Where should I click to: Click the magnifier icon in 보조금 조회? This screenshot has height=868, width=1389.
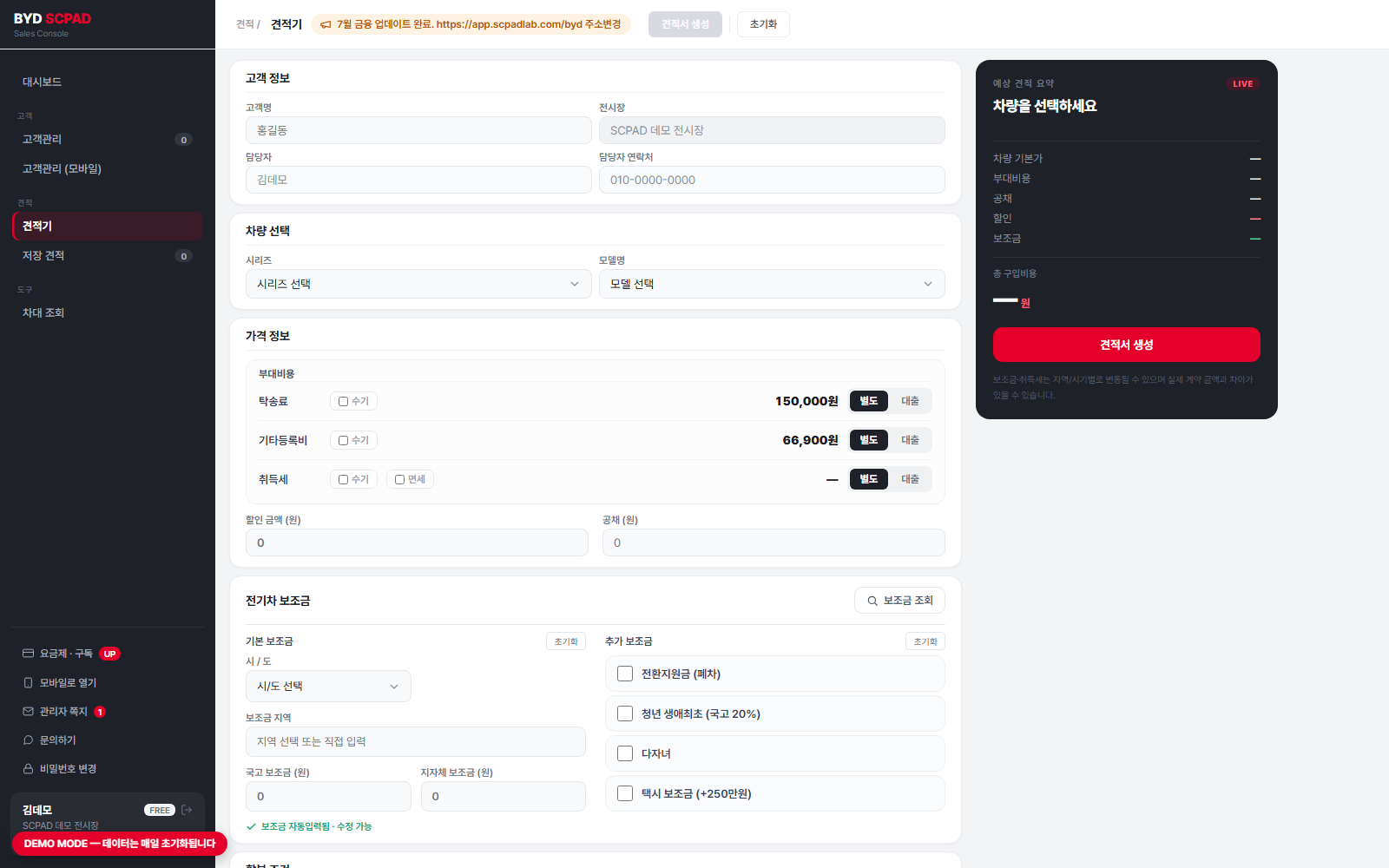pos(872,601)
